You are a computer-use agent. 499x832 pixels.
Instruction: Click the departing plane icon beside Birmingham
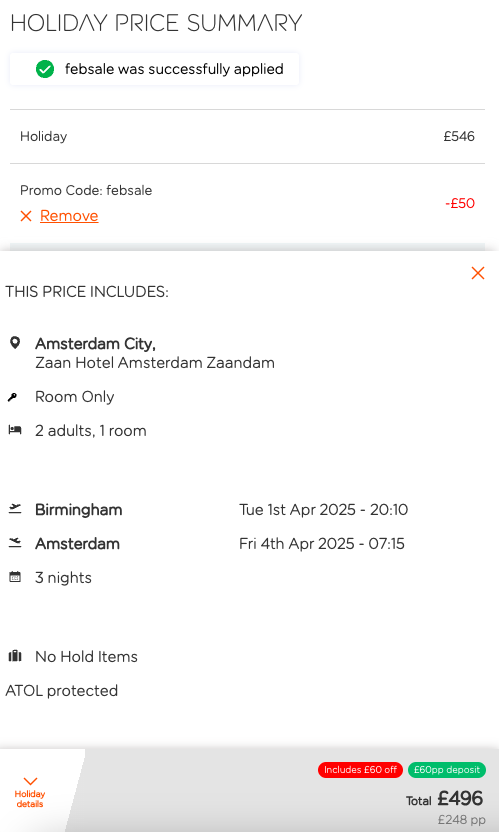tap(15, 509)
